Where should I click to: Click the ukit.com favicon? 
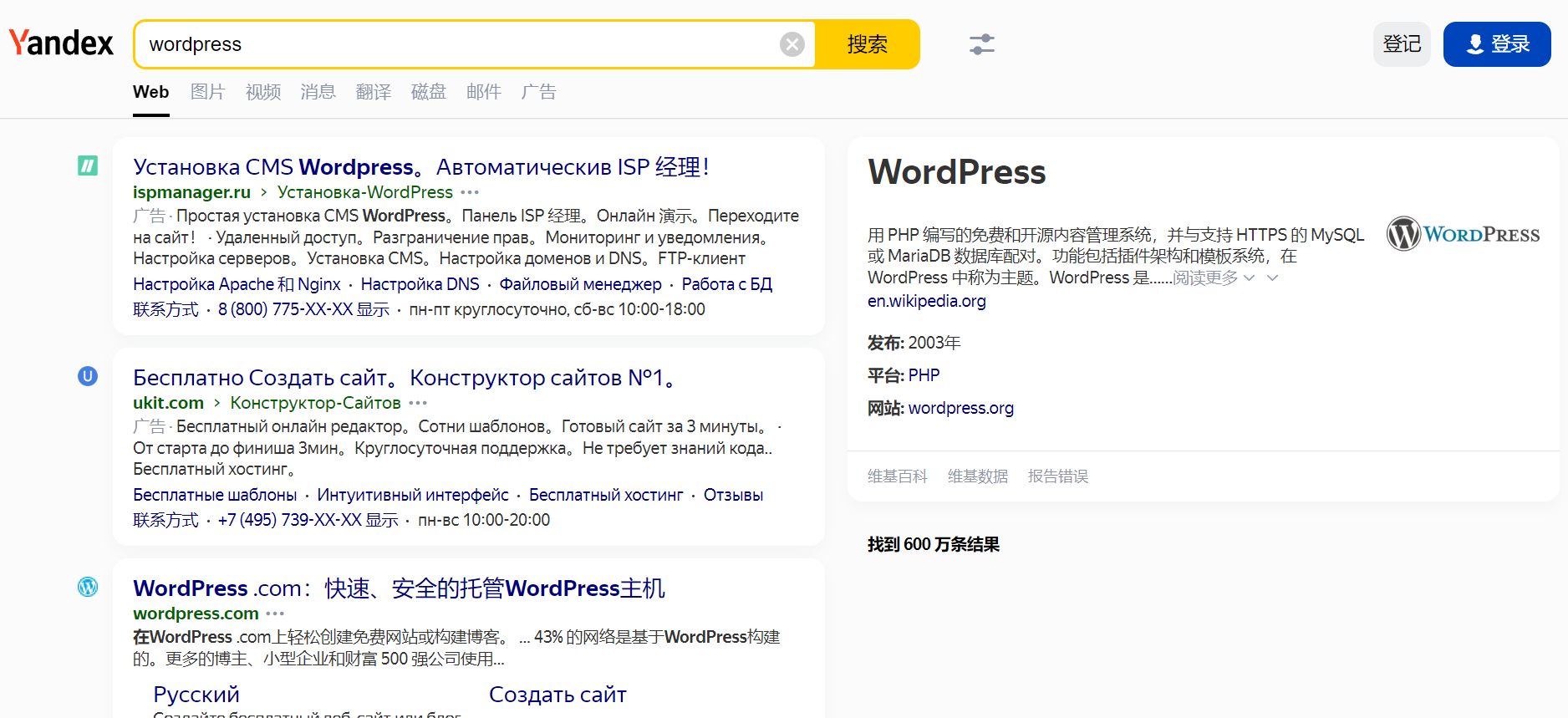point(88,376)
